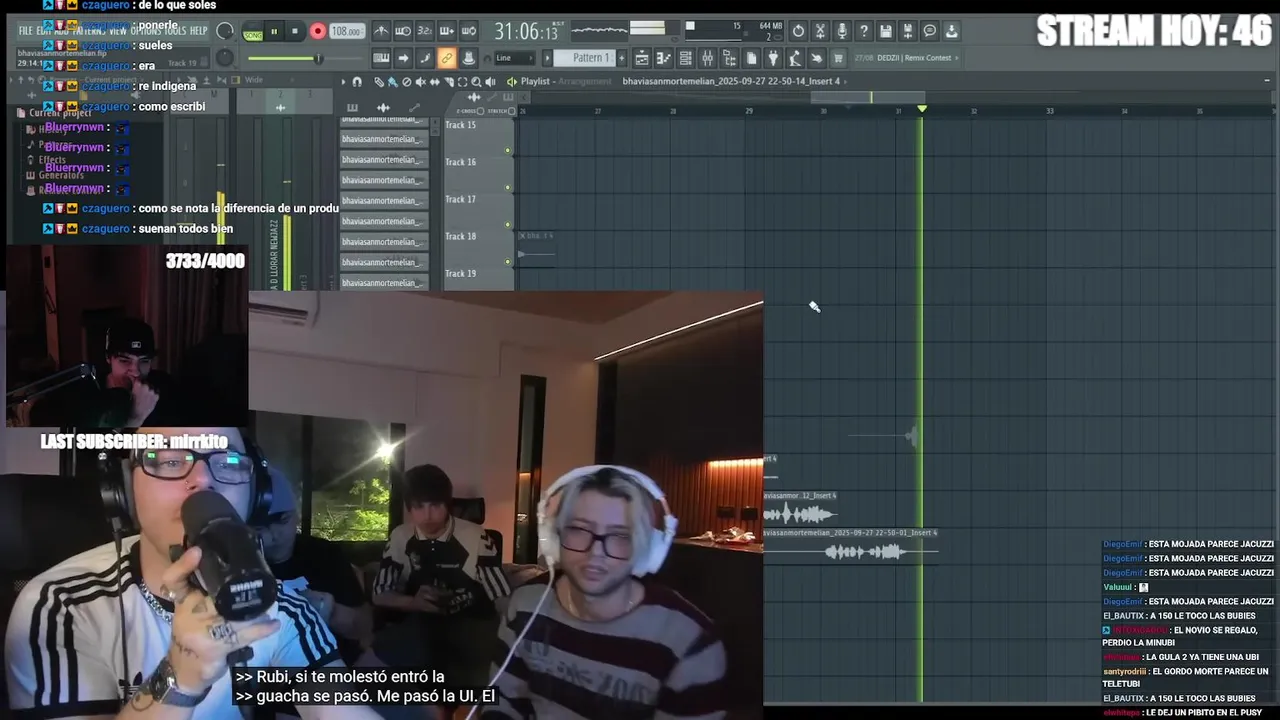
Task: Toggle the 3-2-1 countdown before recording
Action: tap(425, 31)
